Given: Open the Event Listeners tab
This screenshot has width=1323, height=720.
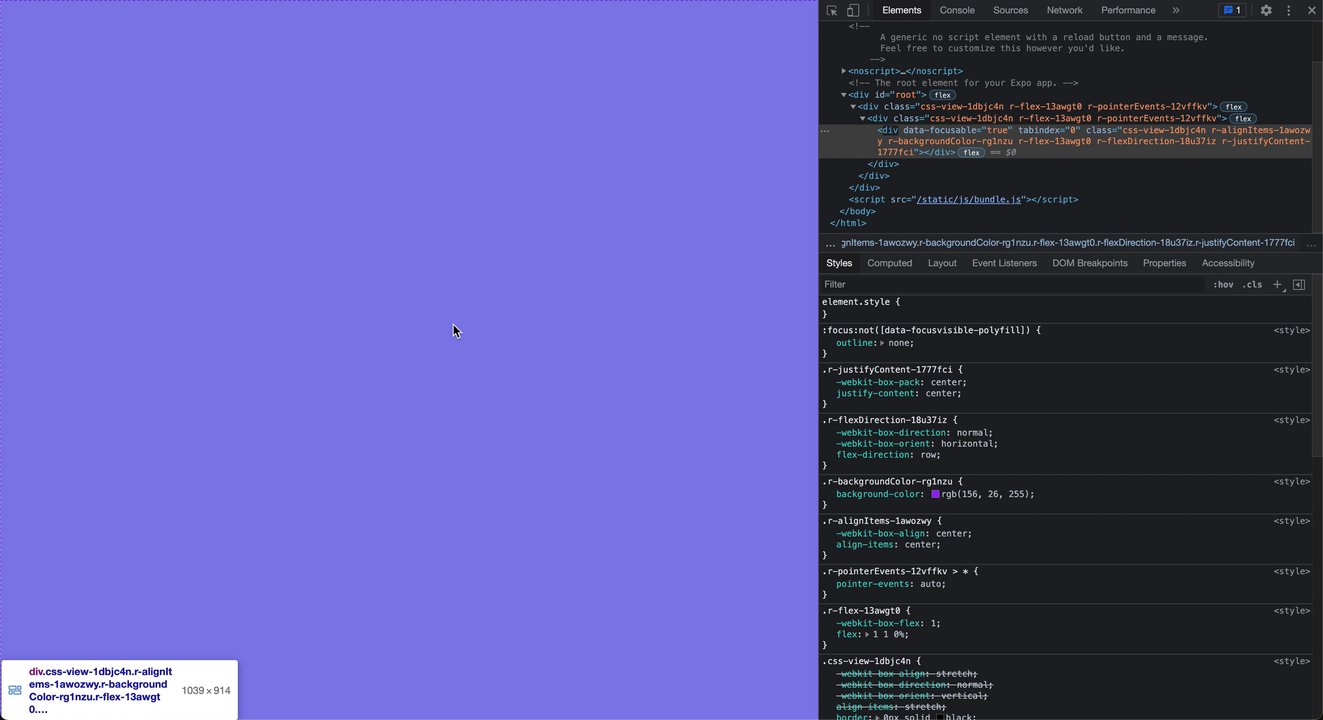Looking at the screenshot, I should click(x=1004, y=263).
